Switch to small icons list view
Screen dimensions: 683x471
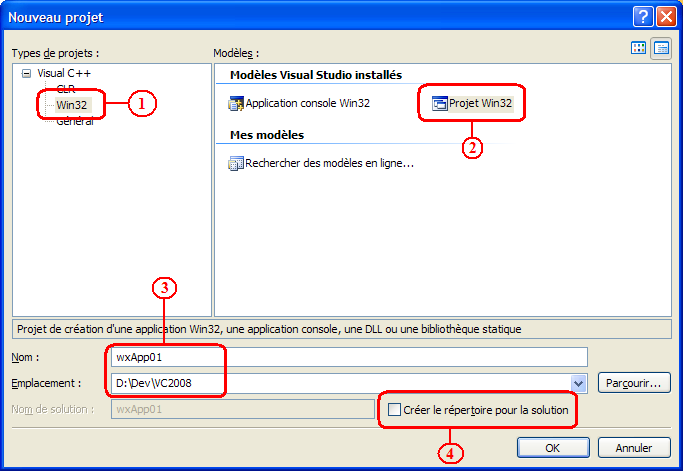(661, 48)
